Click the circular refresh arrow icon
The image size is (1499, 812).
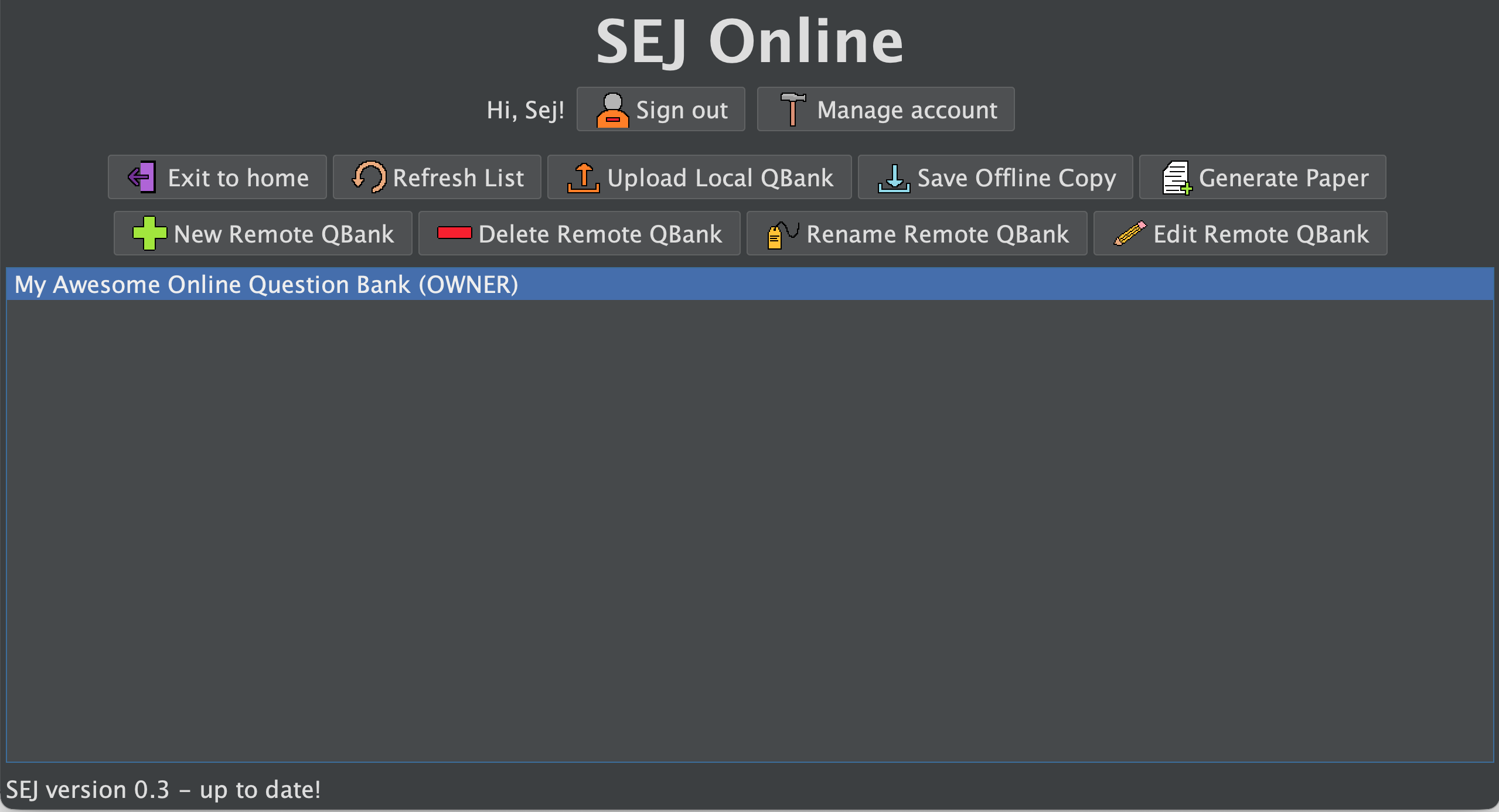[369, 177]
